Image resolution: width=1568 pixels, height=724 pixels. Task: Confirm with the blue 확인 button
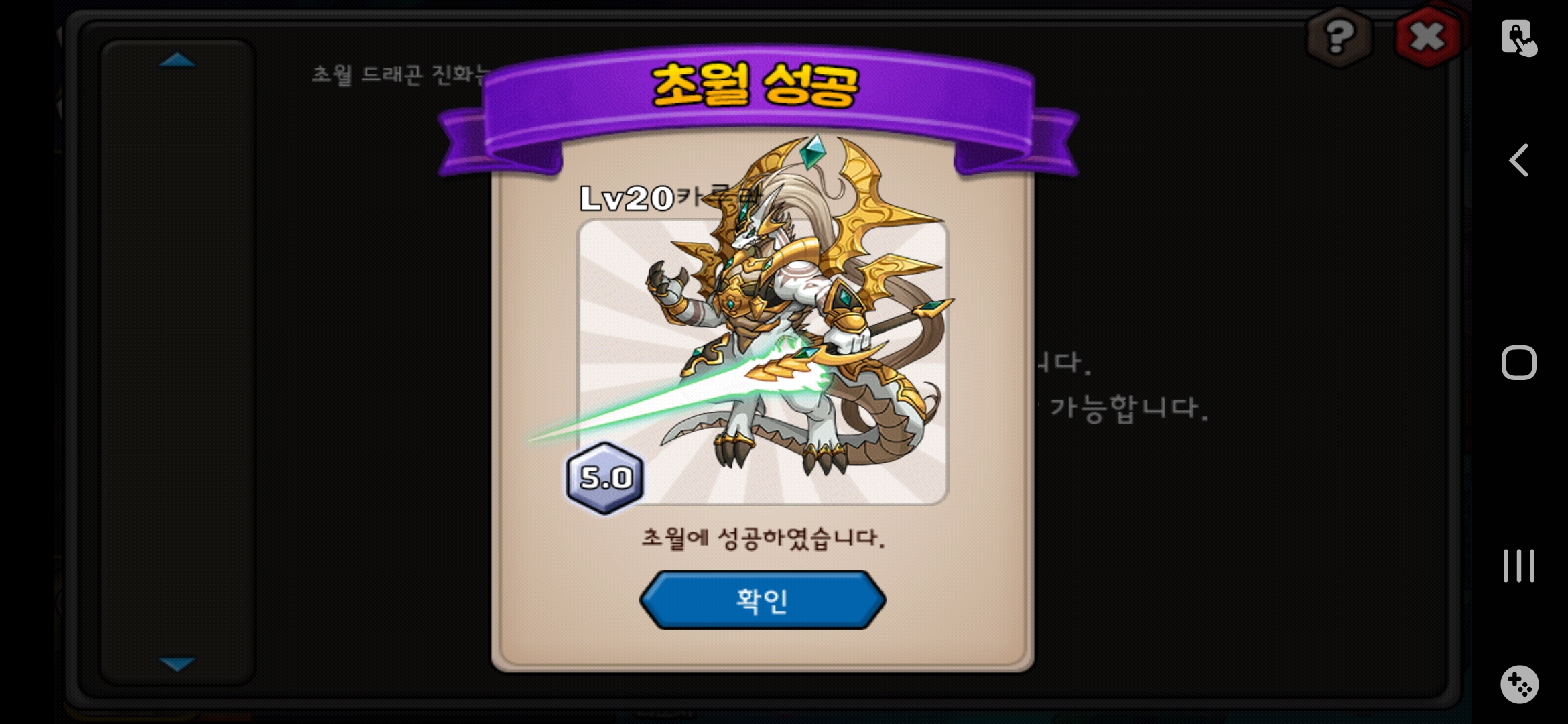coord(763,600)
